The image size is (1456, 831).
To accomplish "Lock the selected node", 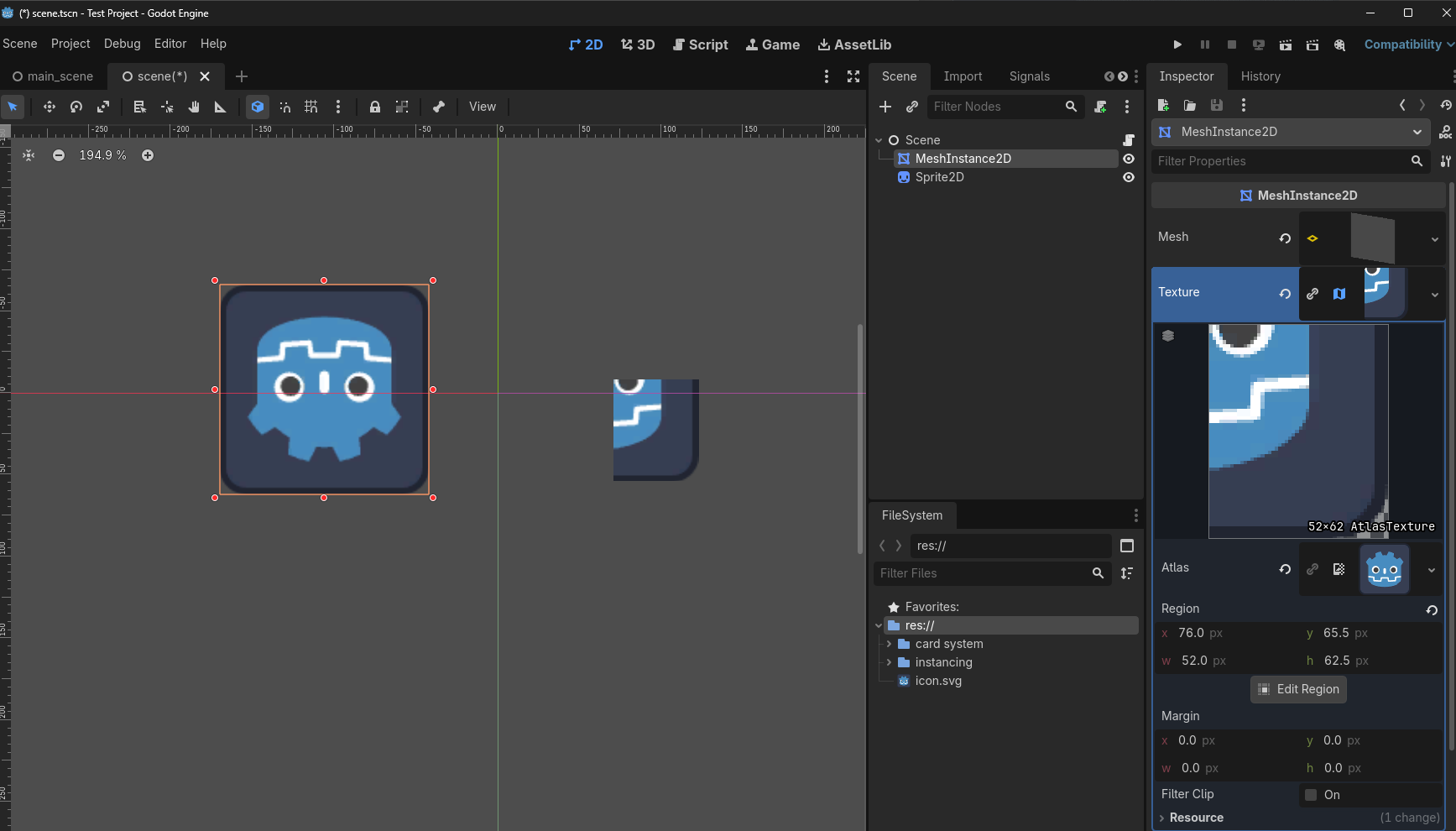I will click(375, 107).
